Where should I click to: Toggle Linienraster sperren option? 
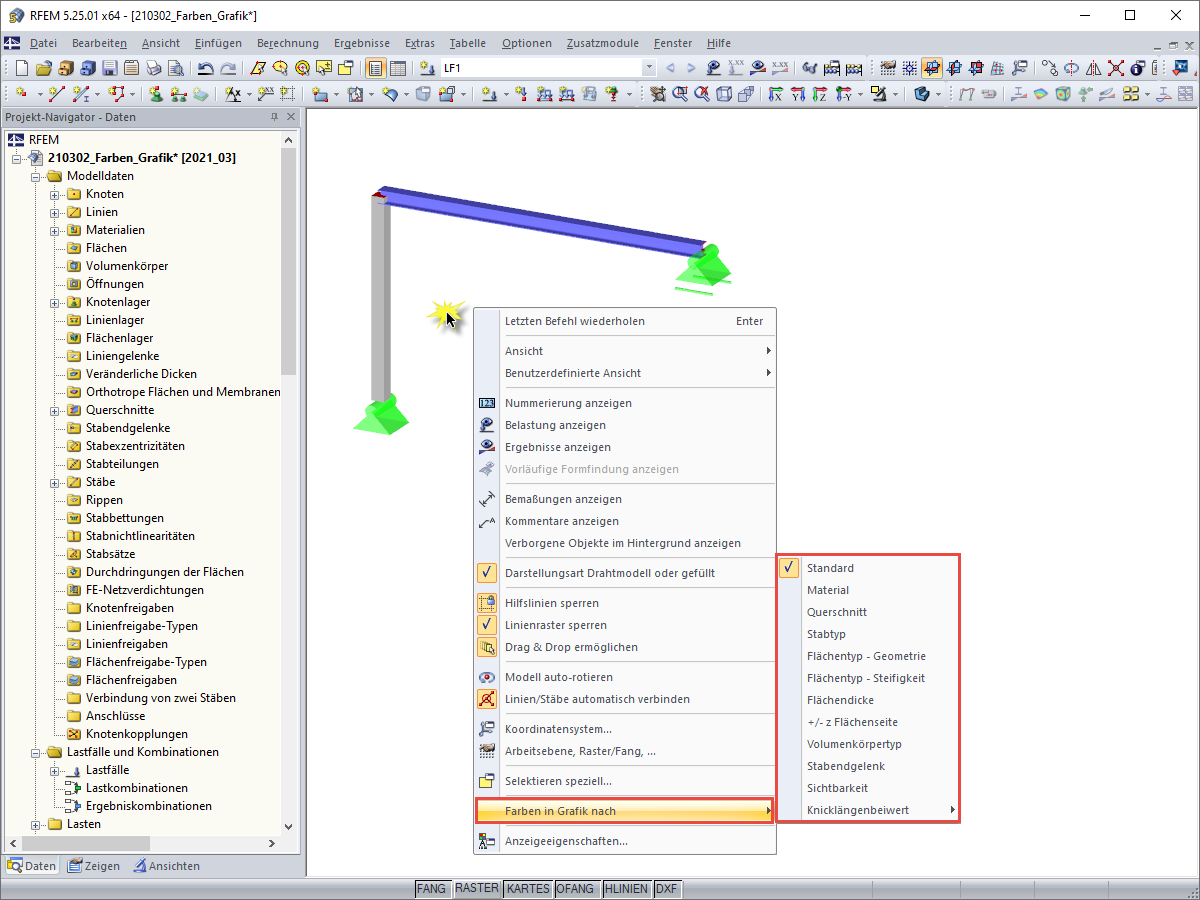click(624, 625)
